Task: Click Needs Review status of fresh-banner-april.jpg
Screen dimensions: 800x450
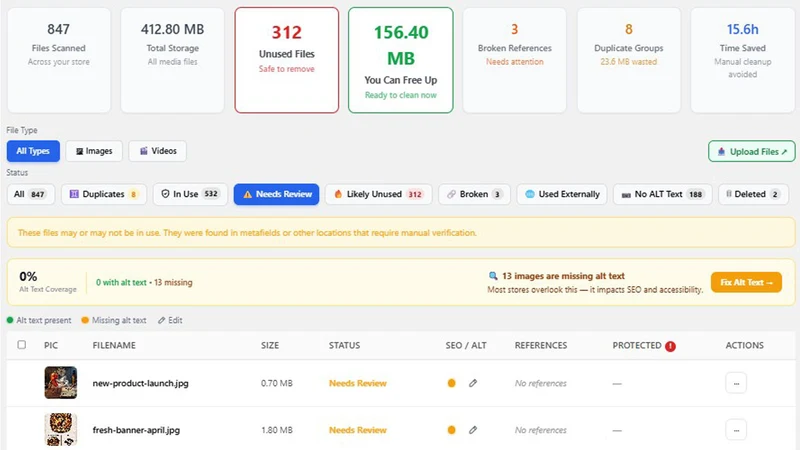Action: 358,430
